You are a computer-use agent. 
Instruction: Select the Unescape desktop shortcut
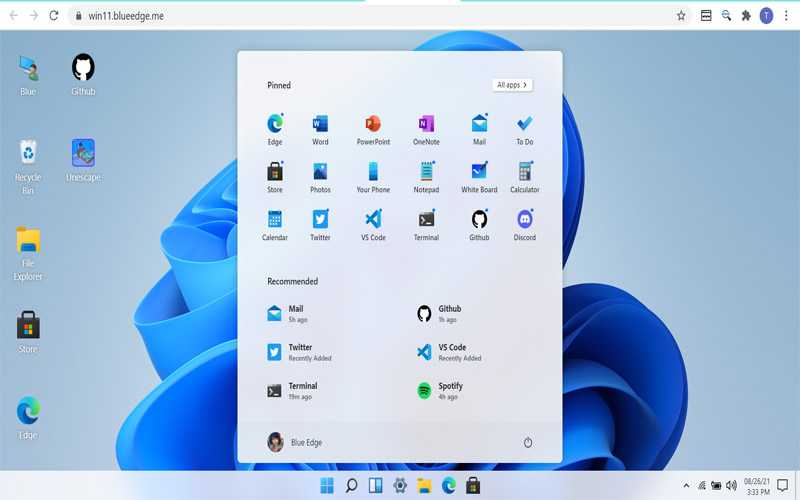(x=83, y=161)
